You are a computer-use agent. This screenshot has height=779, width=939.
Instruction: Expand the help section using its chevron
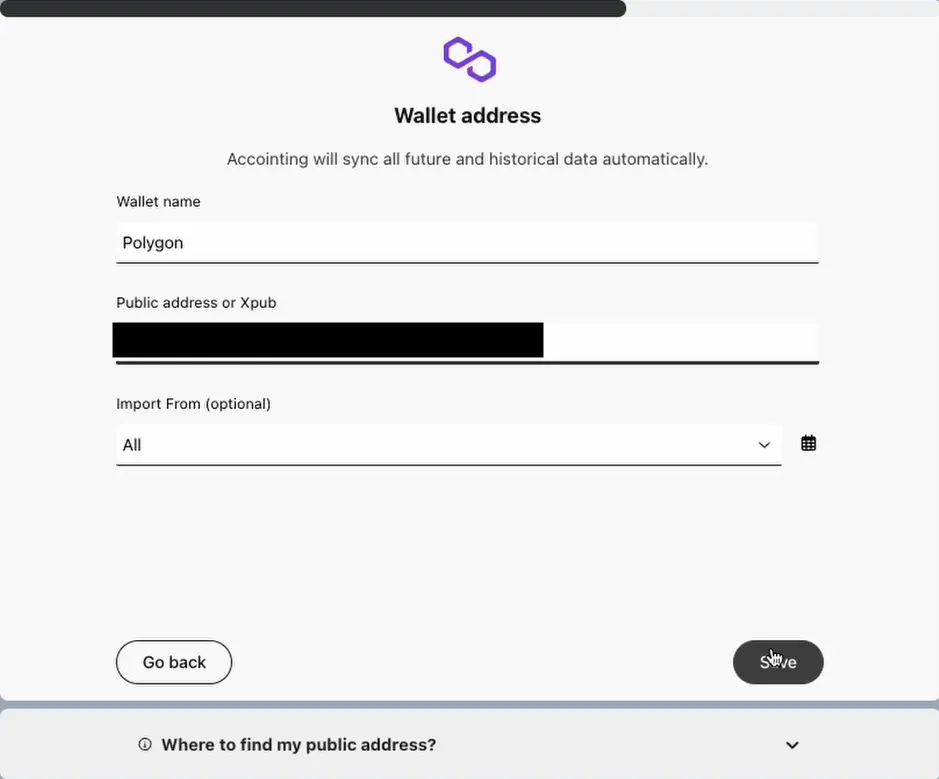[x=792, y=745]
